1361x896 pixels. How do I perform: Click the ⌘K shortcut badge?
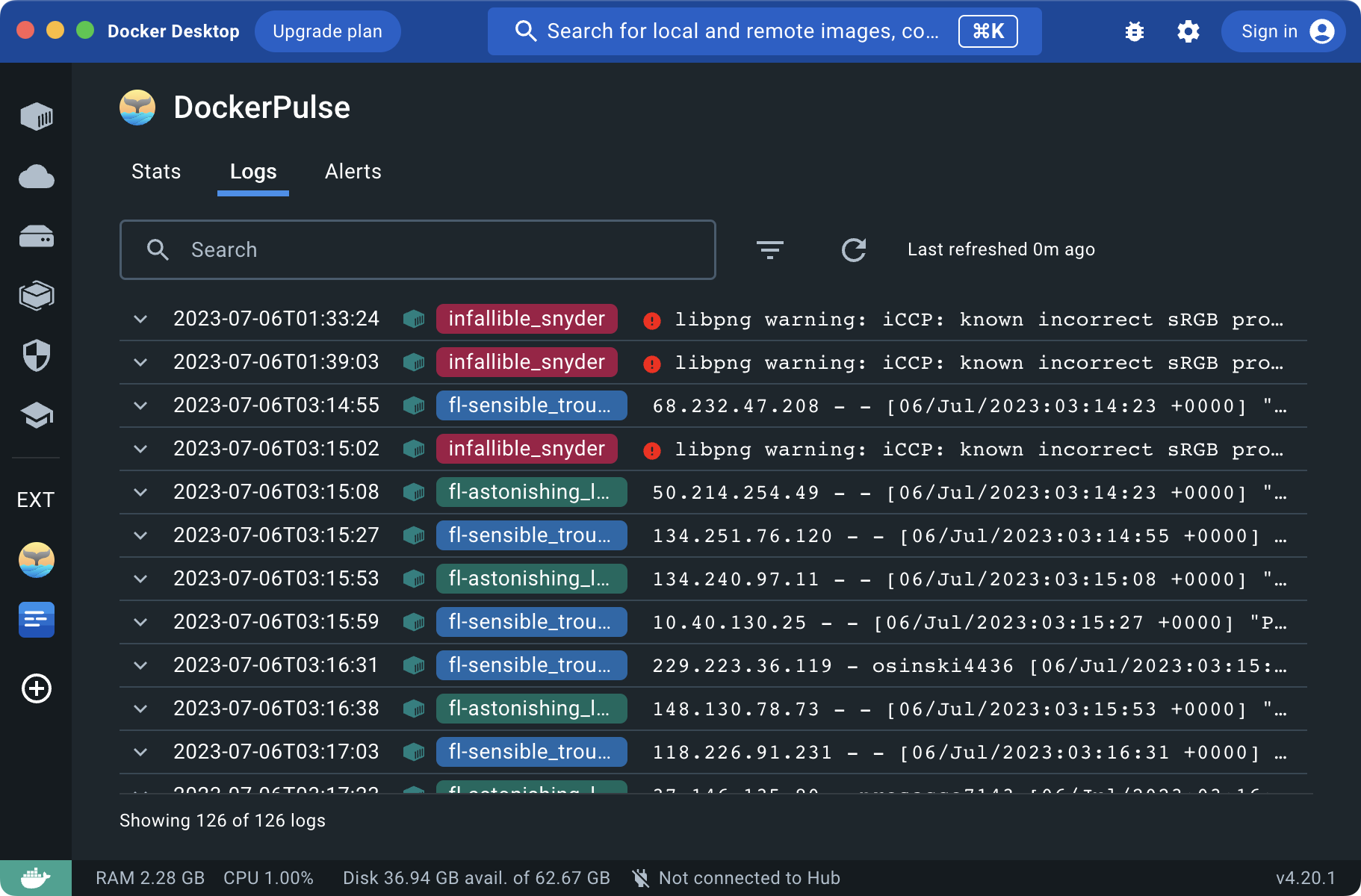pyautogui.click(x=988, y=31)
